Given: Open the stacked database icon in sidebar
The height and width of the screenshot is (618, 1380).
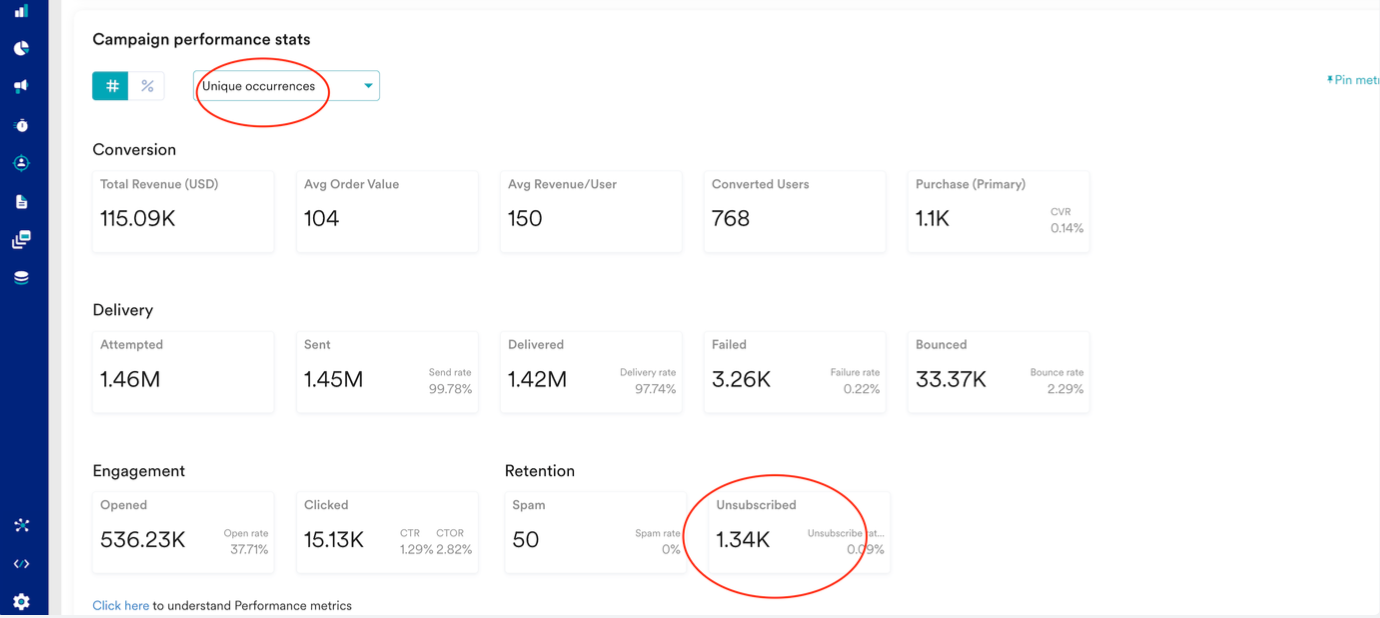Looking at the screenshot, I should [x=21, y=278].
